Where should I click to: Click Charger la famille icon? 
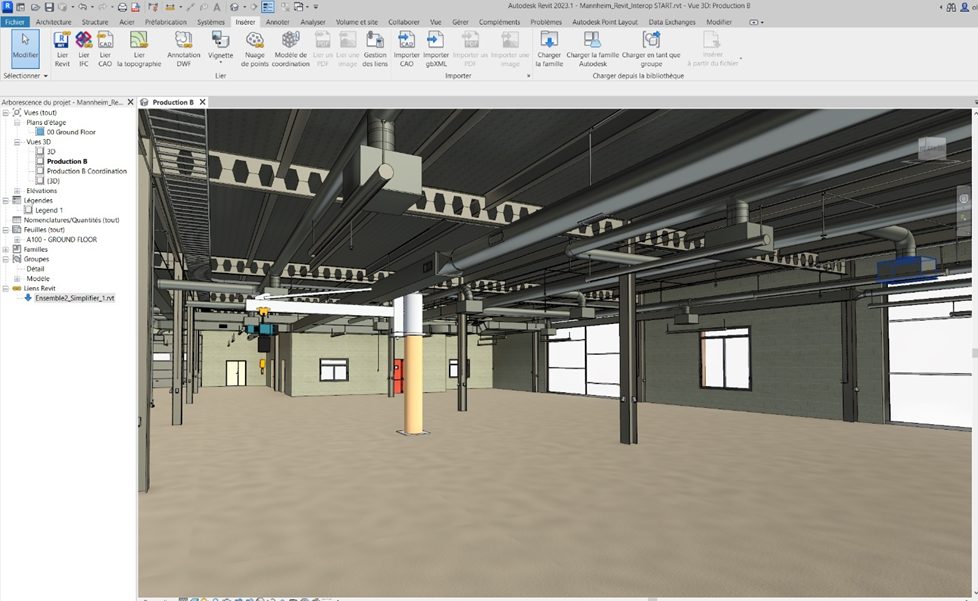pos(549,49)
